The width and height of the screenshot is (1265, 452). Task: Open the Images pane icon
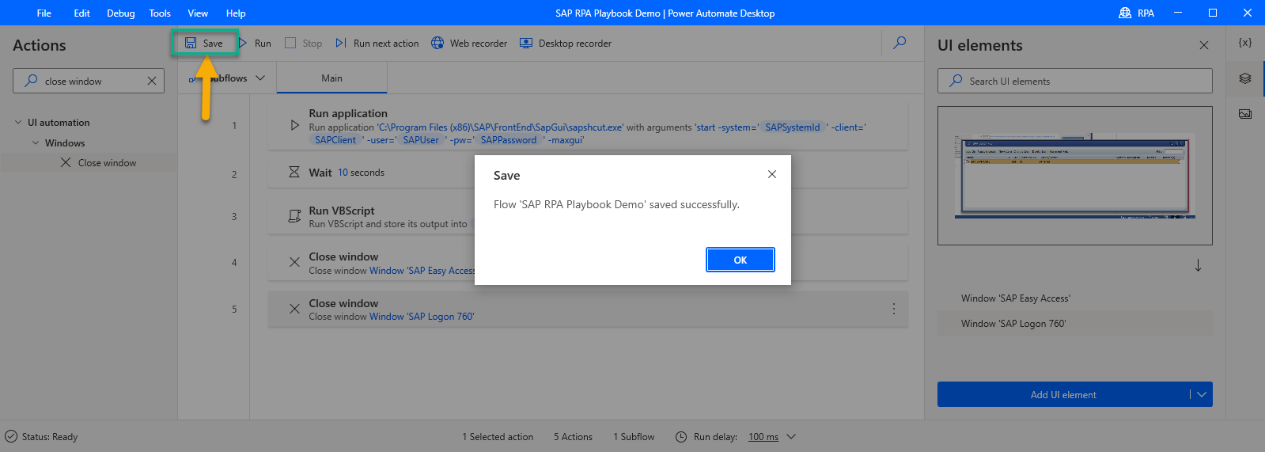[x=1245, y=113]
